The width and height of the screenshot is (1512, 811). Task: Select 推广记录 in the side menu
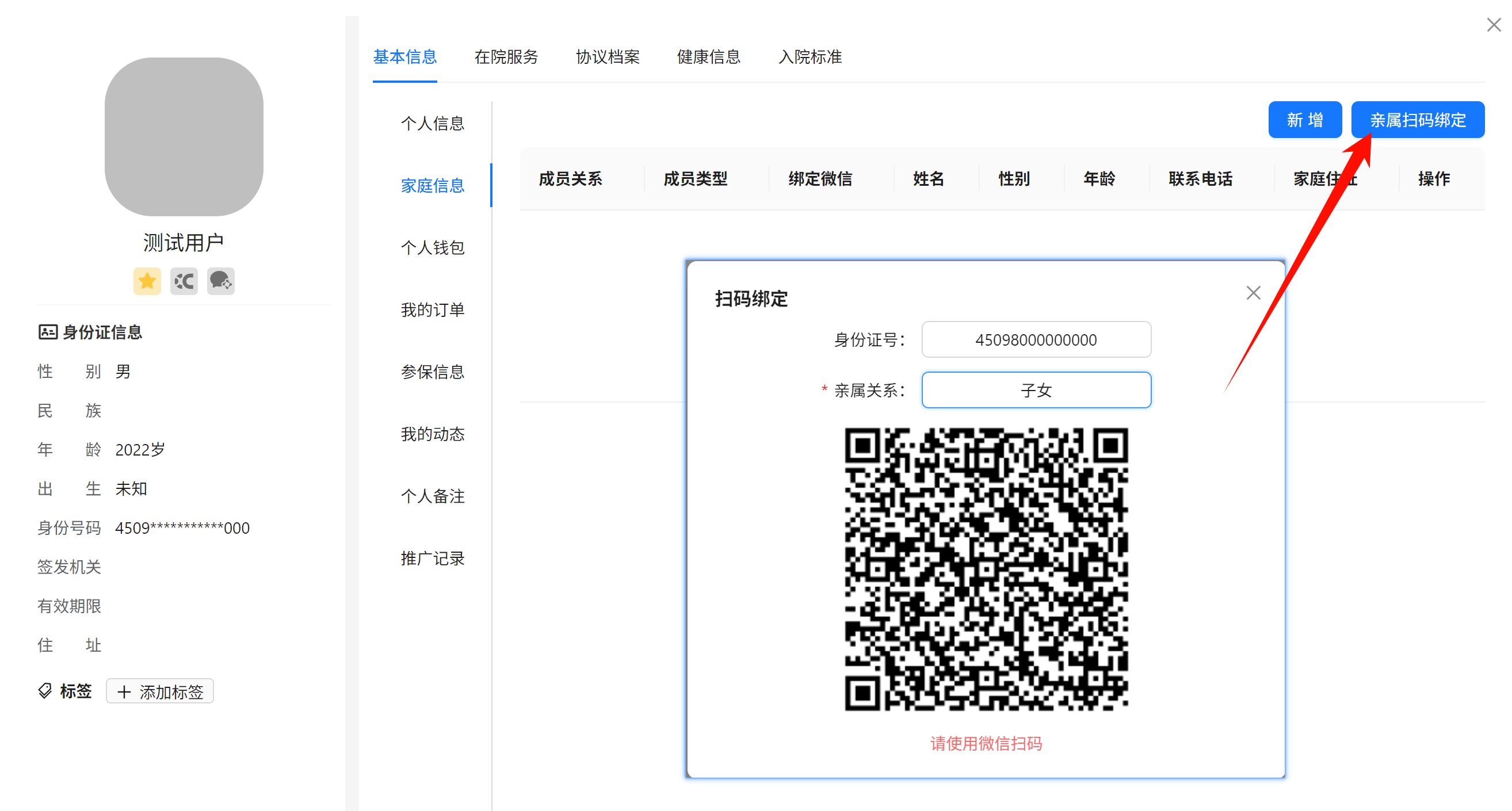pos(433,558)
